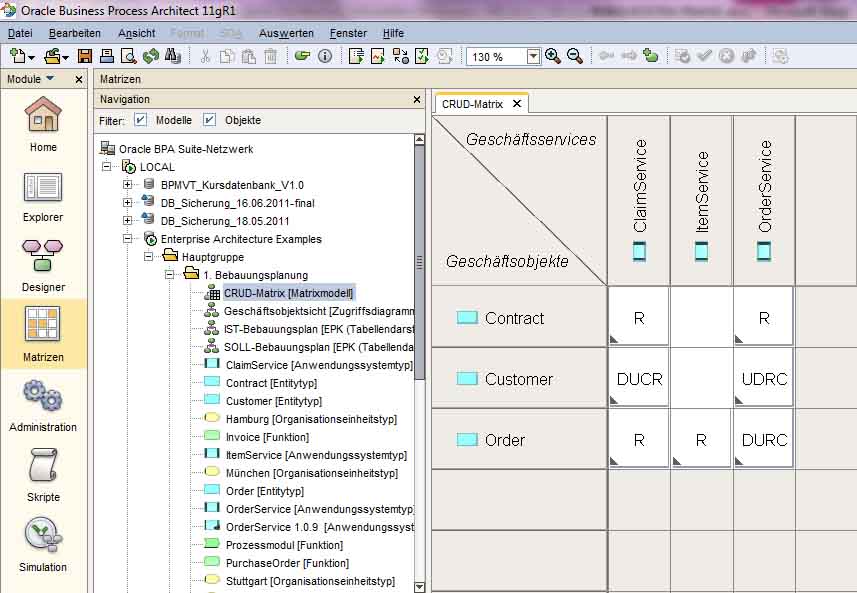Open dropdown arrow beside Open folder icon
This screenshot has width=857, height=593.
pos(66,57)
